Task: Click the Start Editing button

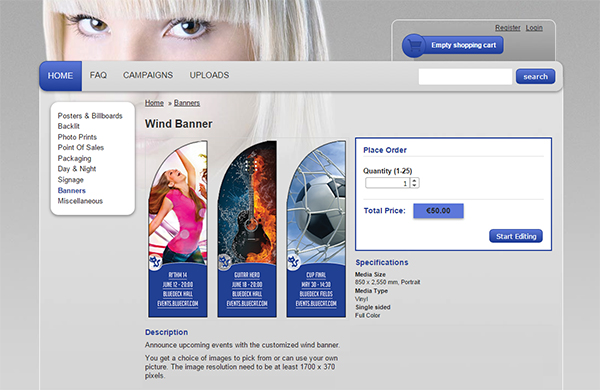Action: (516, 236)
